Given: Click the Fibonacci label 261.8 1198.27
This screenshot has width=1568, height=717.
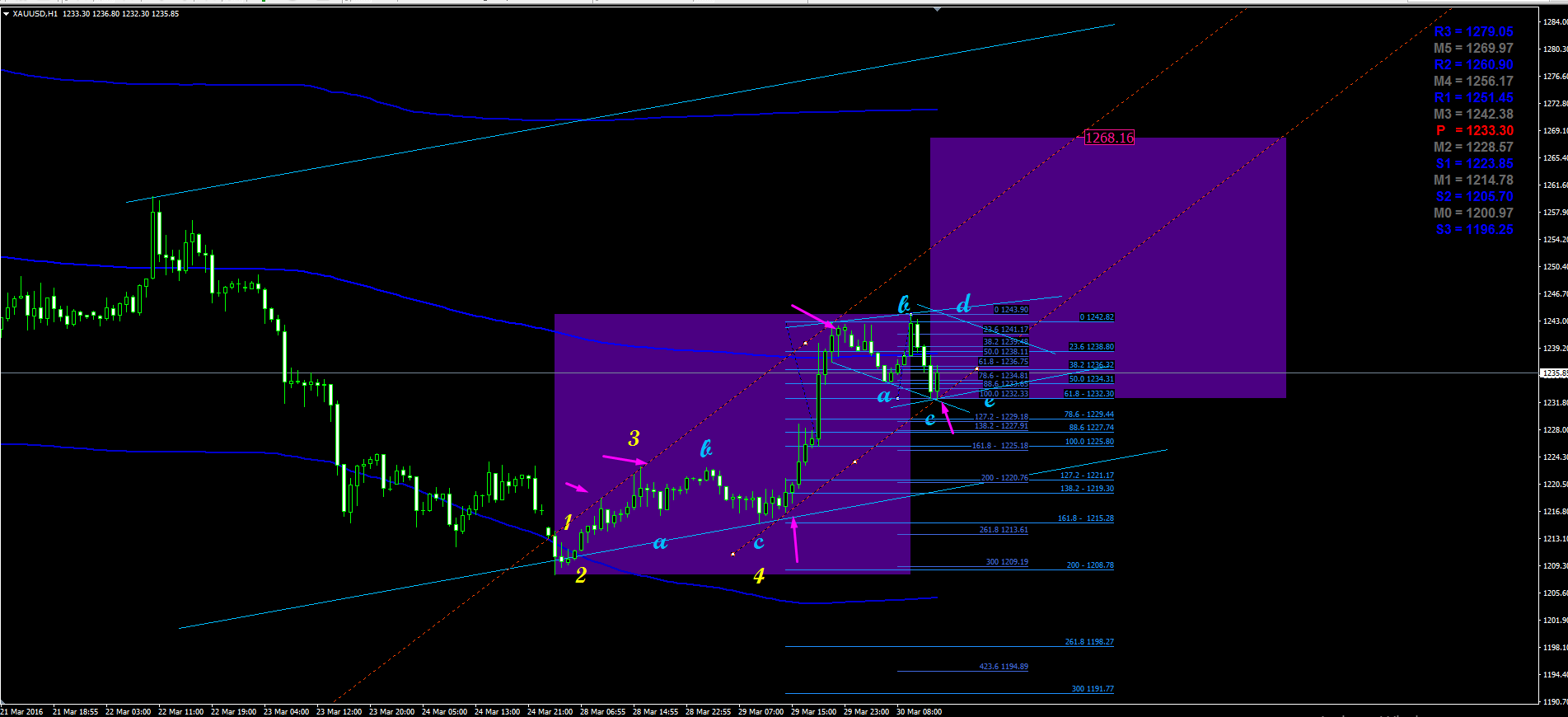Looking at the screenshot, I should click(1089, 642).
